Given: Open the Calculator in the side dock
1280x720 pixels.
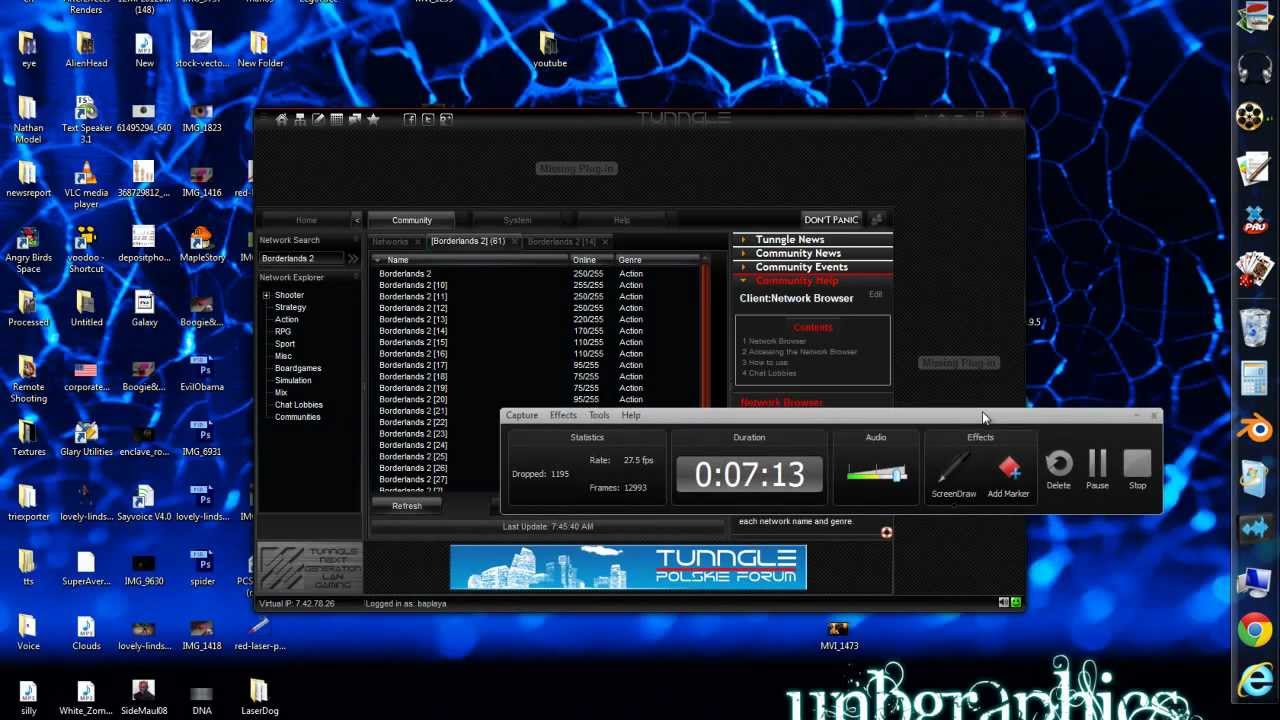Looking at the screenshot, I should tap(1255, 378).
